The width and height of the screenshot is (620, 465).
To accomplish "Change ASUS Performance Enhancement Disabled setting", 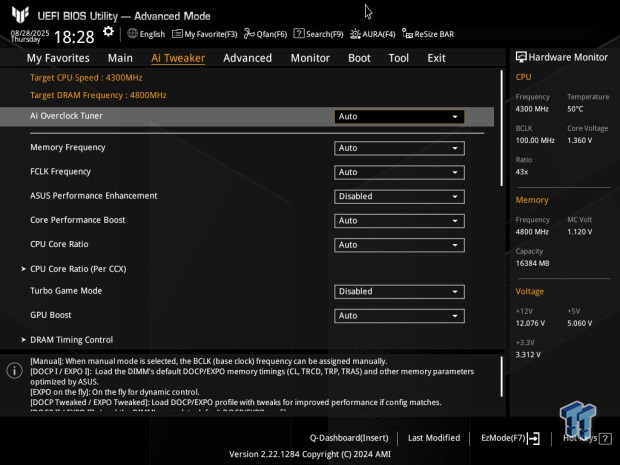I will click(x=399, y=197).
